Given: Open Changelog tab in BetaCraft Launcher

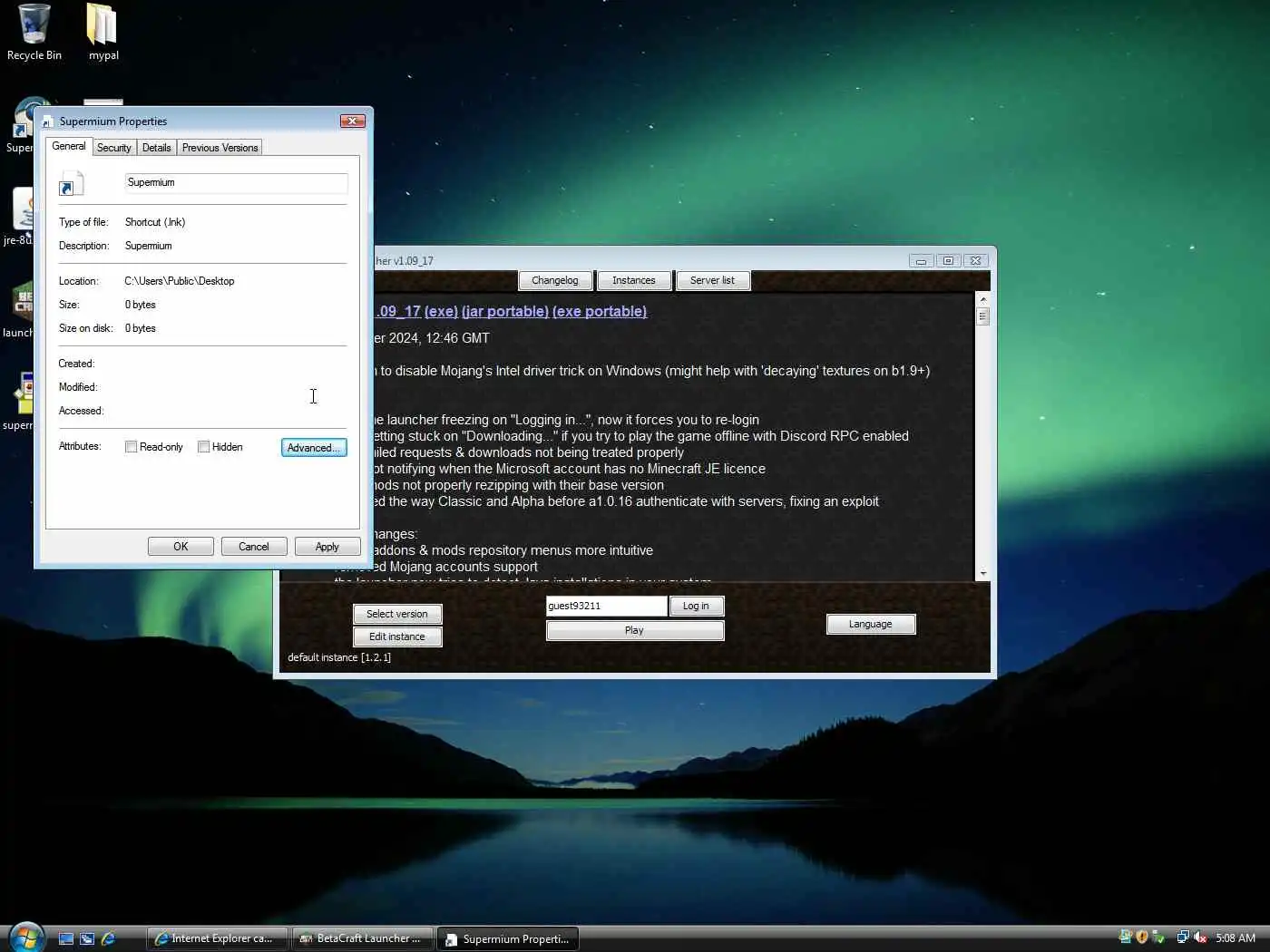Looking at the screenshot, I should pyautogui.click(x=555, y=281).
